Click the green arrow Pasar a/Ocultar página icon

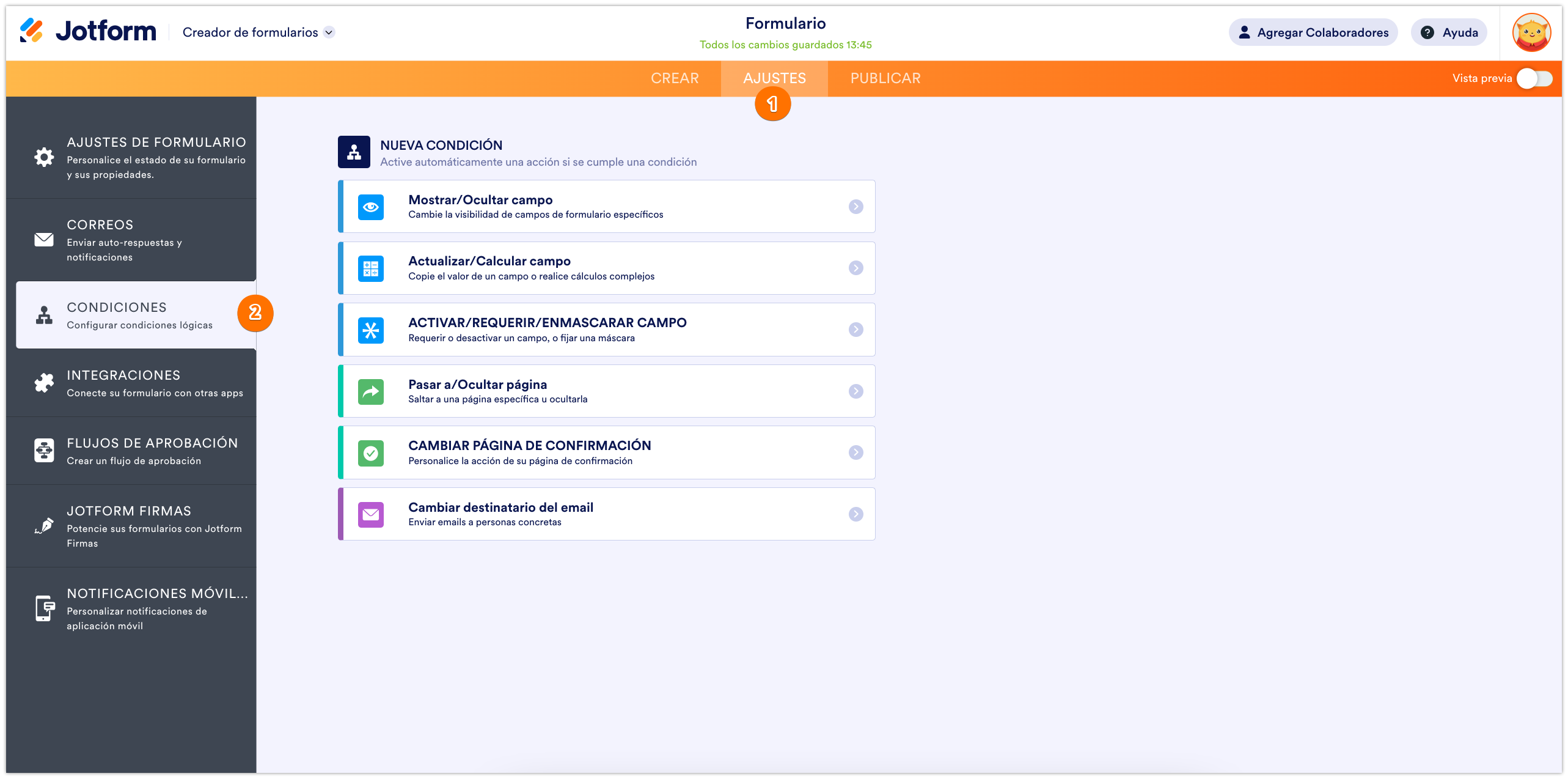(370, 391)
